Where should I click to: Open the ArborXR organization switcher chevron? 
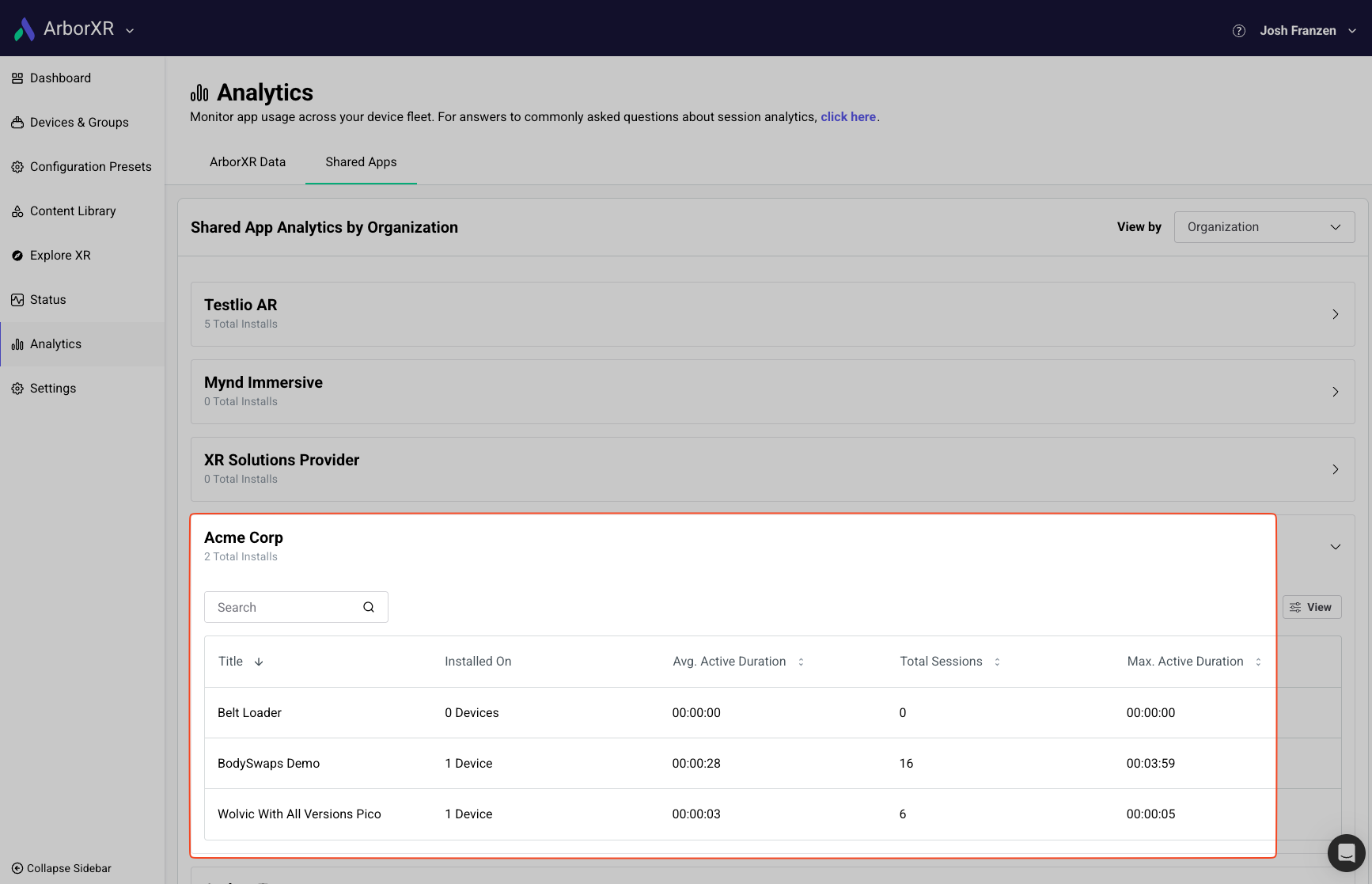(130, 31)
